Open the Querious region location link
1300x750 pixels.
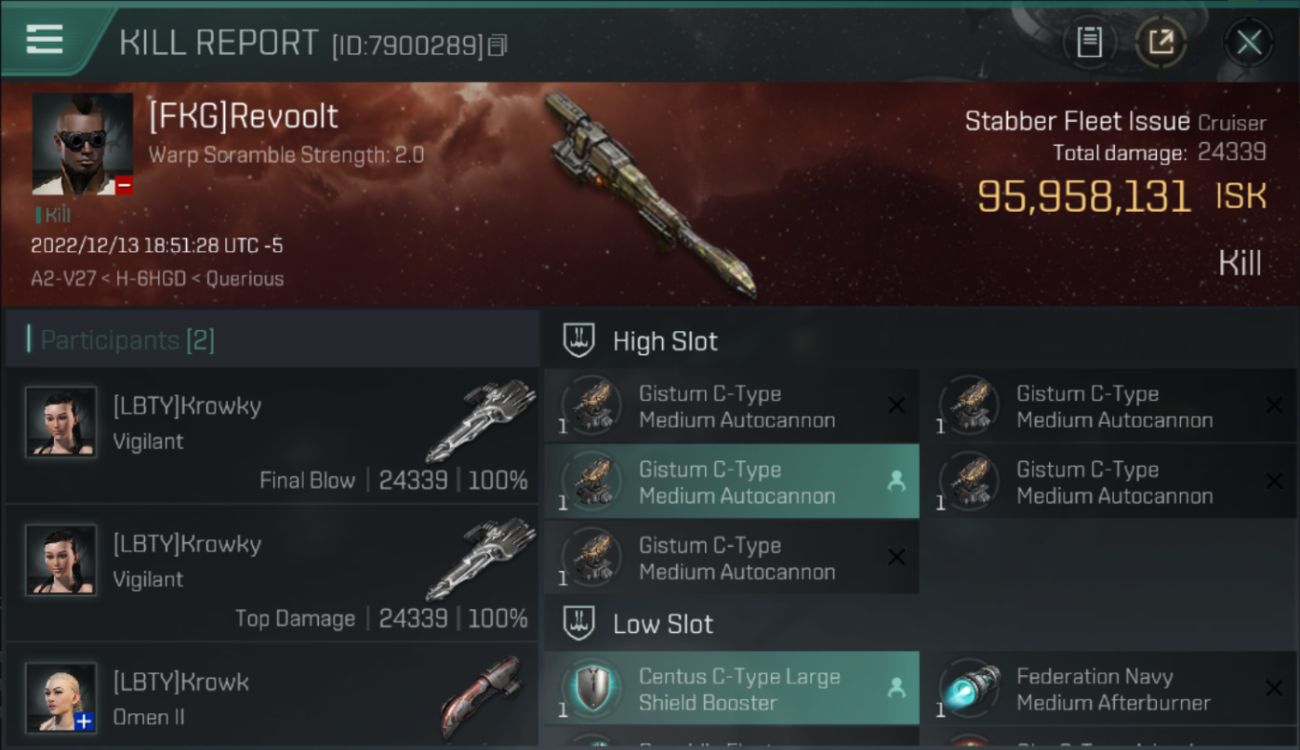point(244,279)
